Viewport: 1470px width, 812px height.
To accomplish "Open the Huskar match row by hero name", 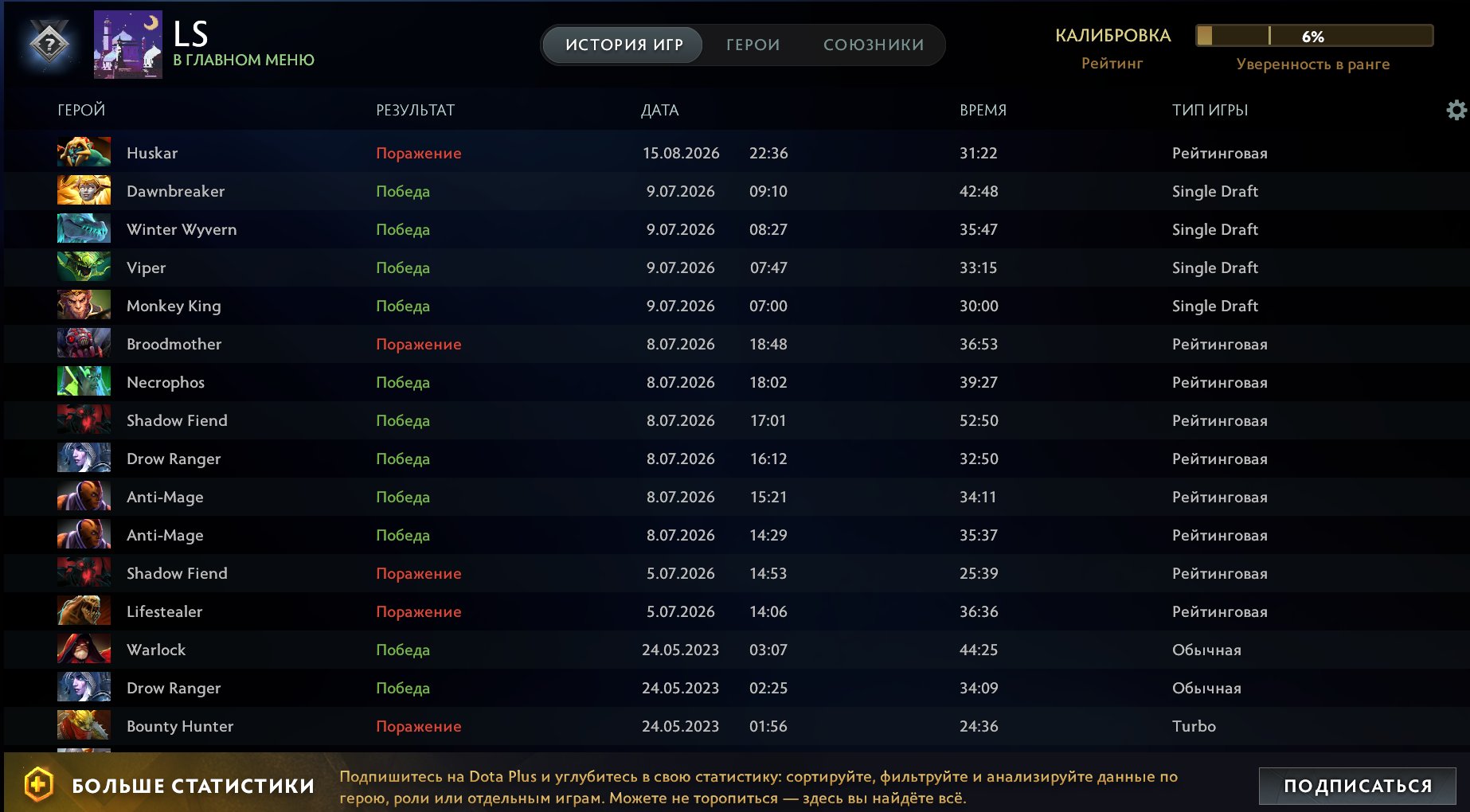I will point(152,153).
